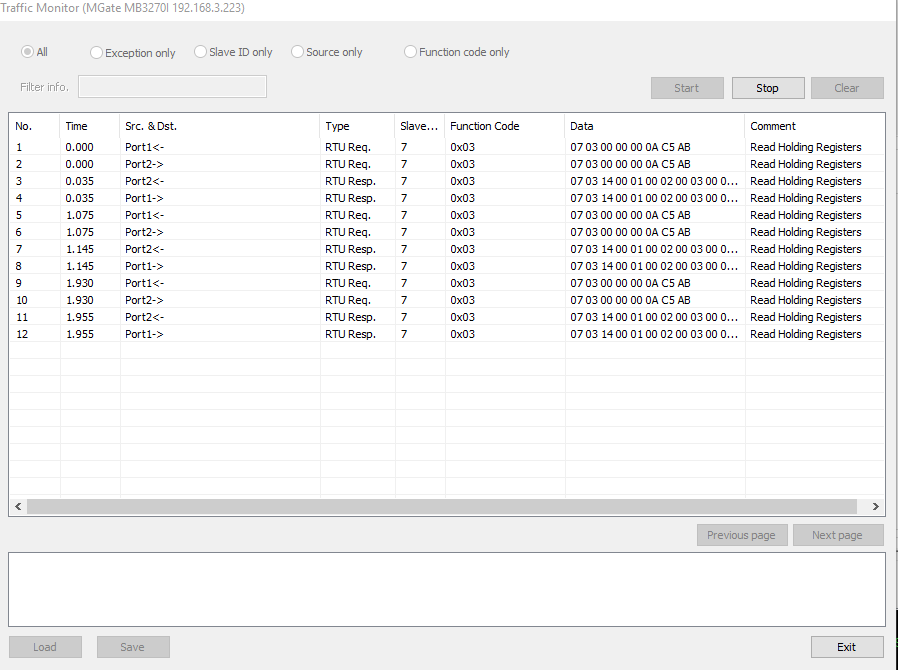The height and width of the screenshot is (670, 898).
Task: Click the Slave column header
Action: pyautogui.click(x=420, y=126)
